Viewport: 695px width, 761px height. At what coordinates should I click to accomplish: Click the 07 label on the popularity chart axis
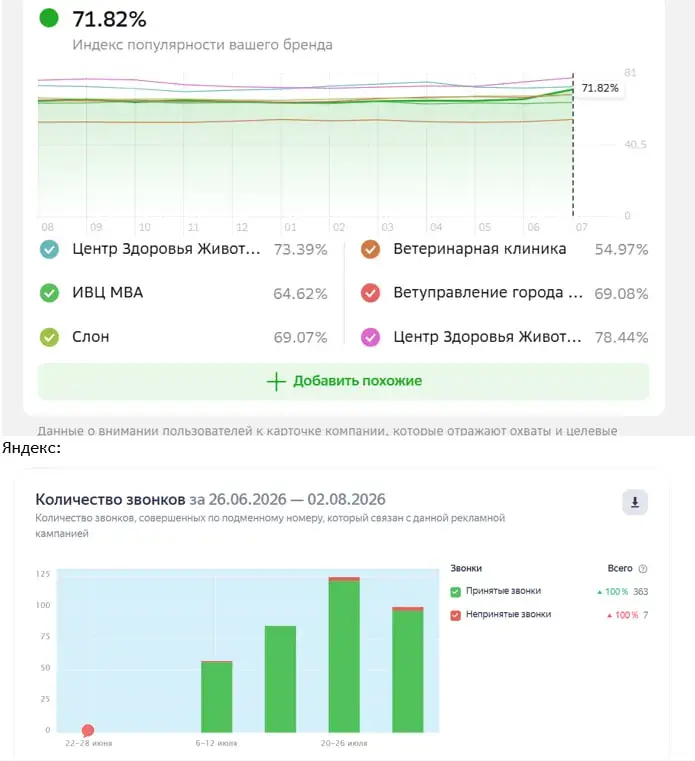[x=581, y=227]
